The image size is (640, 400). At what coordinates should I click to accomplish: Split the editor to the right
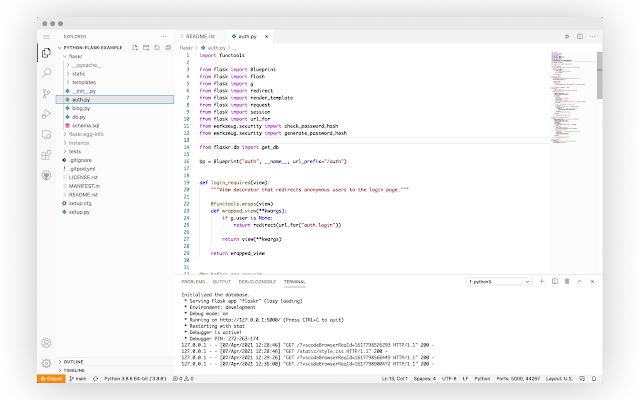[x=578, y=36]
